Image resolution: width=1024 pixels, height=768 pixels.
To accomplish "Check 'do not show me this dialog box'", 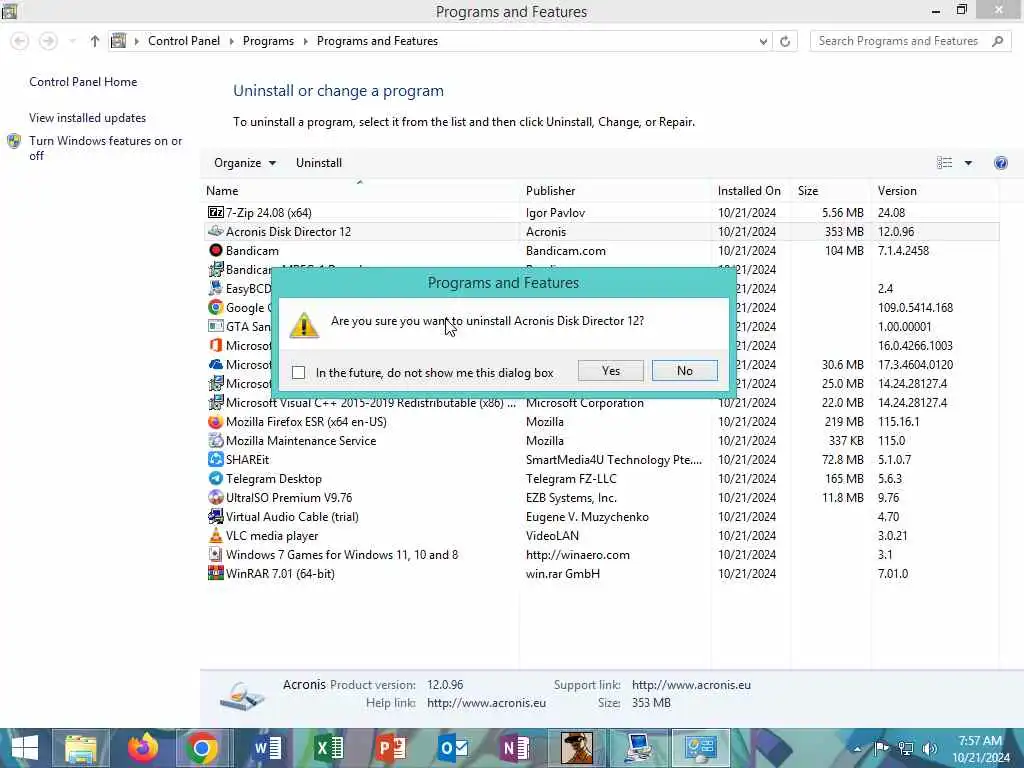I will pos(298,372).
